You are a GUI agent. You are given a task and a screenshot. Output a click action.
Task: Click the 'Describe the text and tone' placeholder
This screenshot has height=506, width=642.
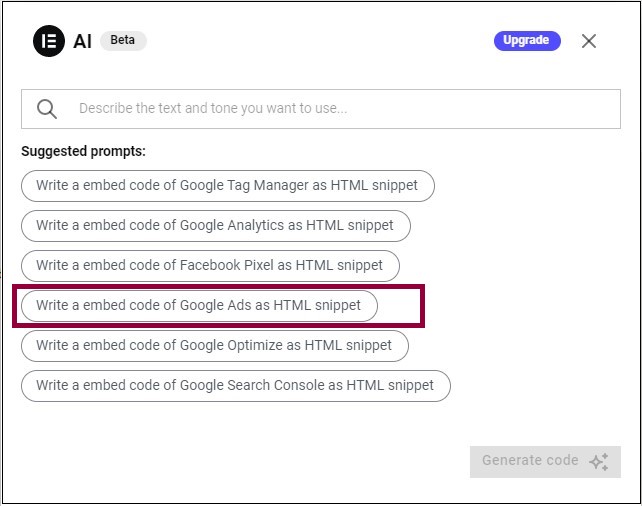(x=213, y=108)
